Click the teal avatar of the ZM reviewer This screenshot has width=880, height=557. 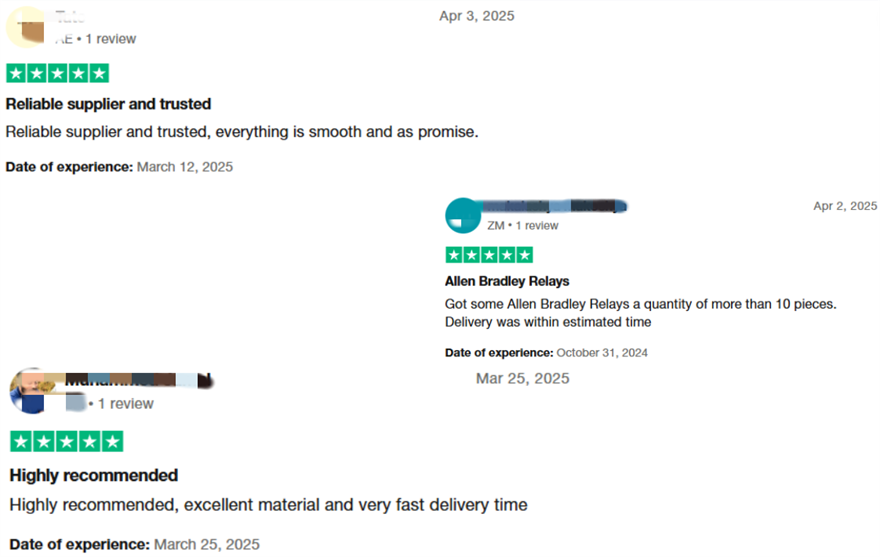463,215
